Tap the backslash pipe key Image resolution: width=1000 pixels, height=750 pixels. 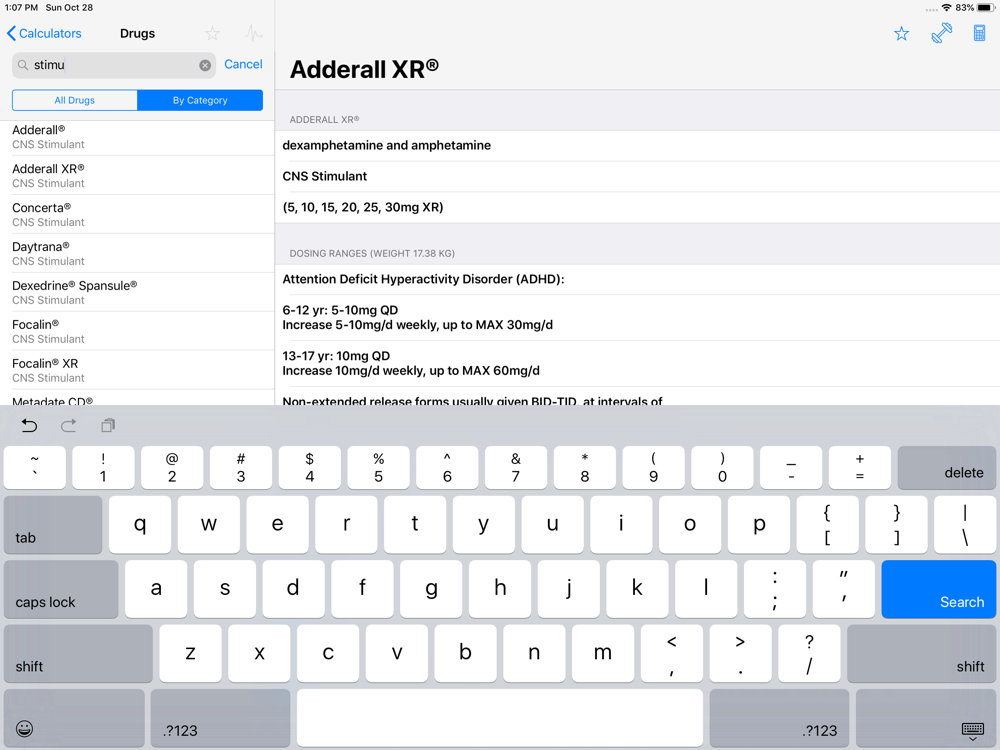click(x=965, y=525)
